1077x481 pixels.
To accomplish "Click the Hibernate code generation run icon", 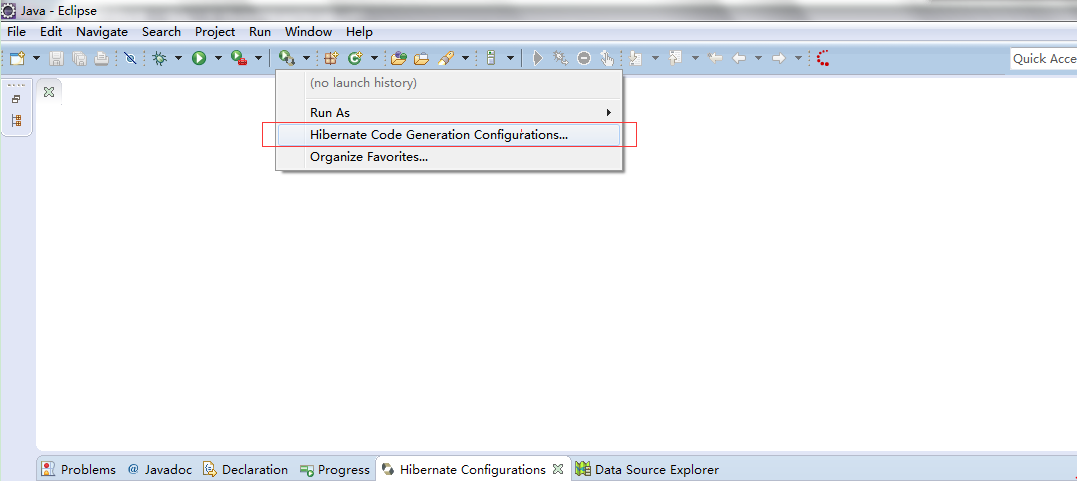I will click(287, 58).
